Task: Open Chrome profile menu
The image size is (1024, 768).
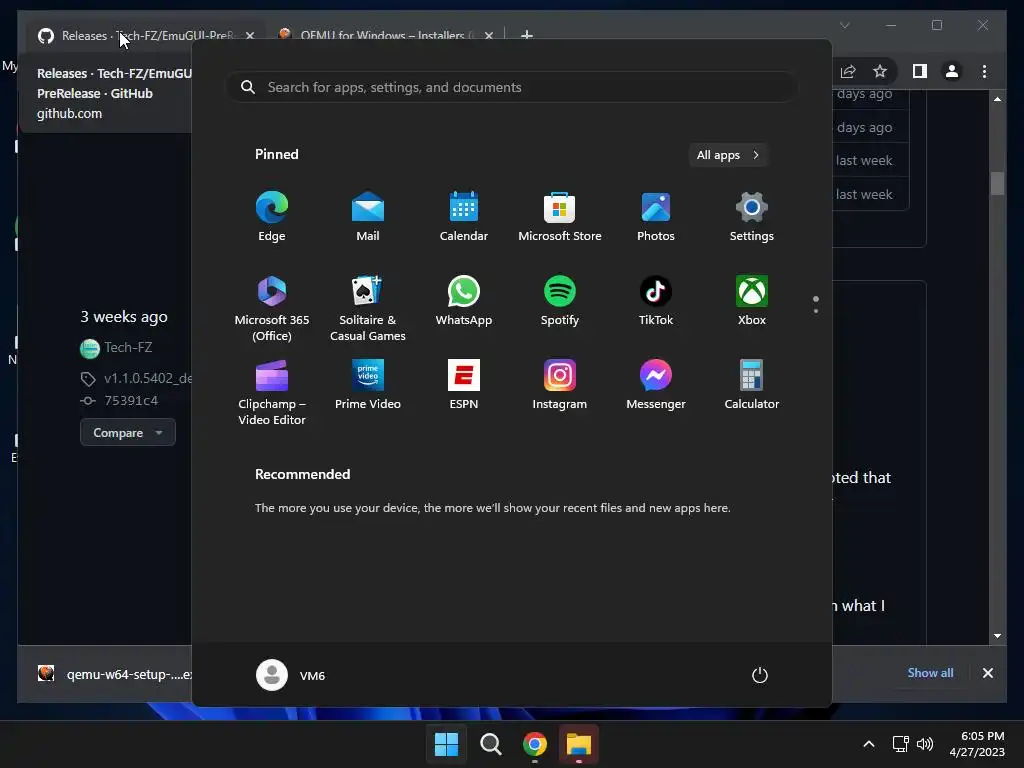Action: pos(952,71)
